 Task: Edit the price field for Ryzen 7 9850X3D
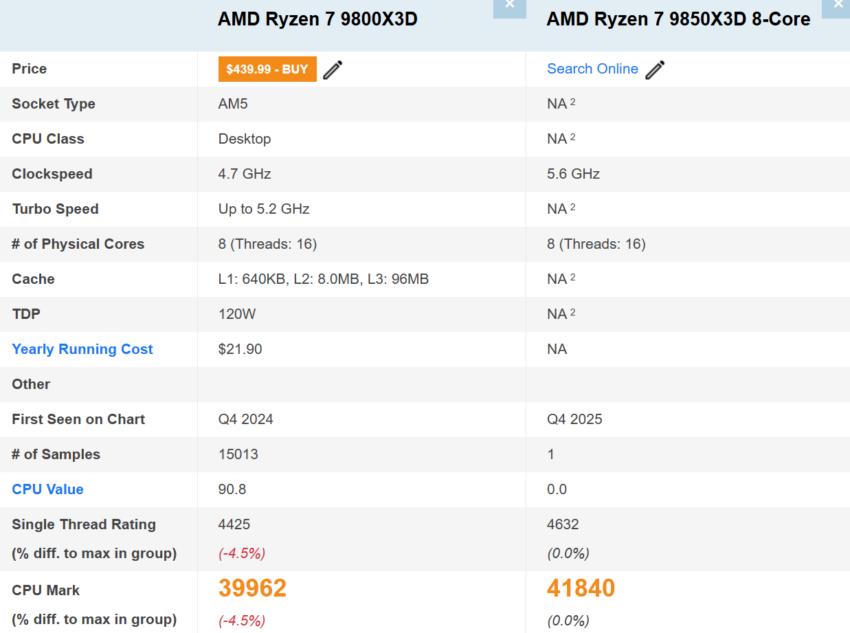point(657,69)
